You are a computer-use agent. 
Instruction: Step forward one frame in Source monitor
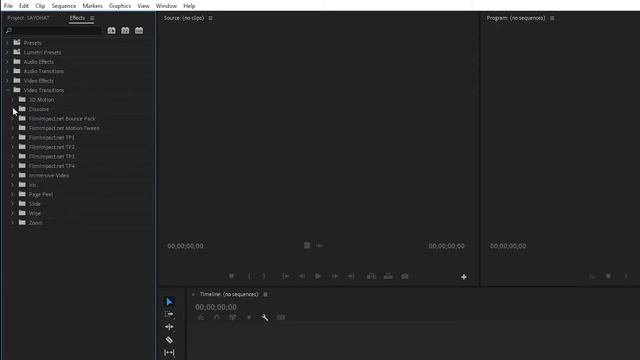point(335,276)
